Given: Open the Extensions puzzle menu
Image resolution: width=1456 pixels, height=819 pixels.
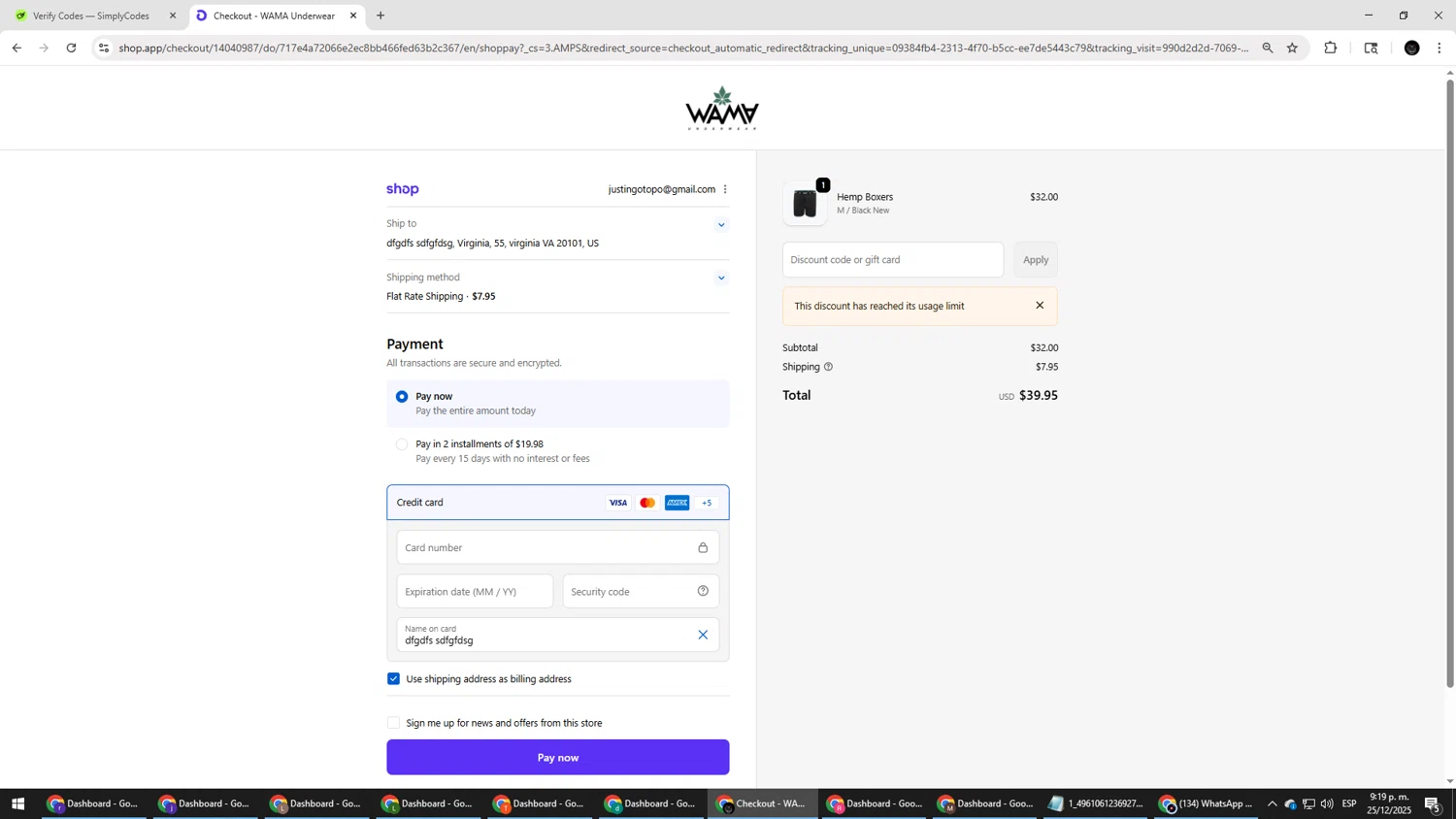Looking at the screenshot, I should click(1331, 48).
